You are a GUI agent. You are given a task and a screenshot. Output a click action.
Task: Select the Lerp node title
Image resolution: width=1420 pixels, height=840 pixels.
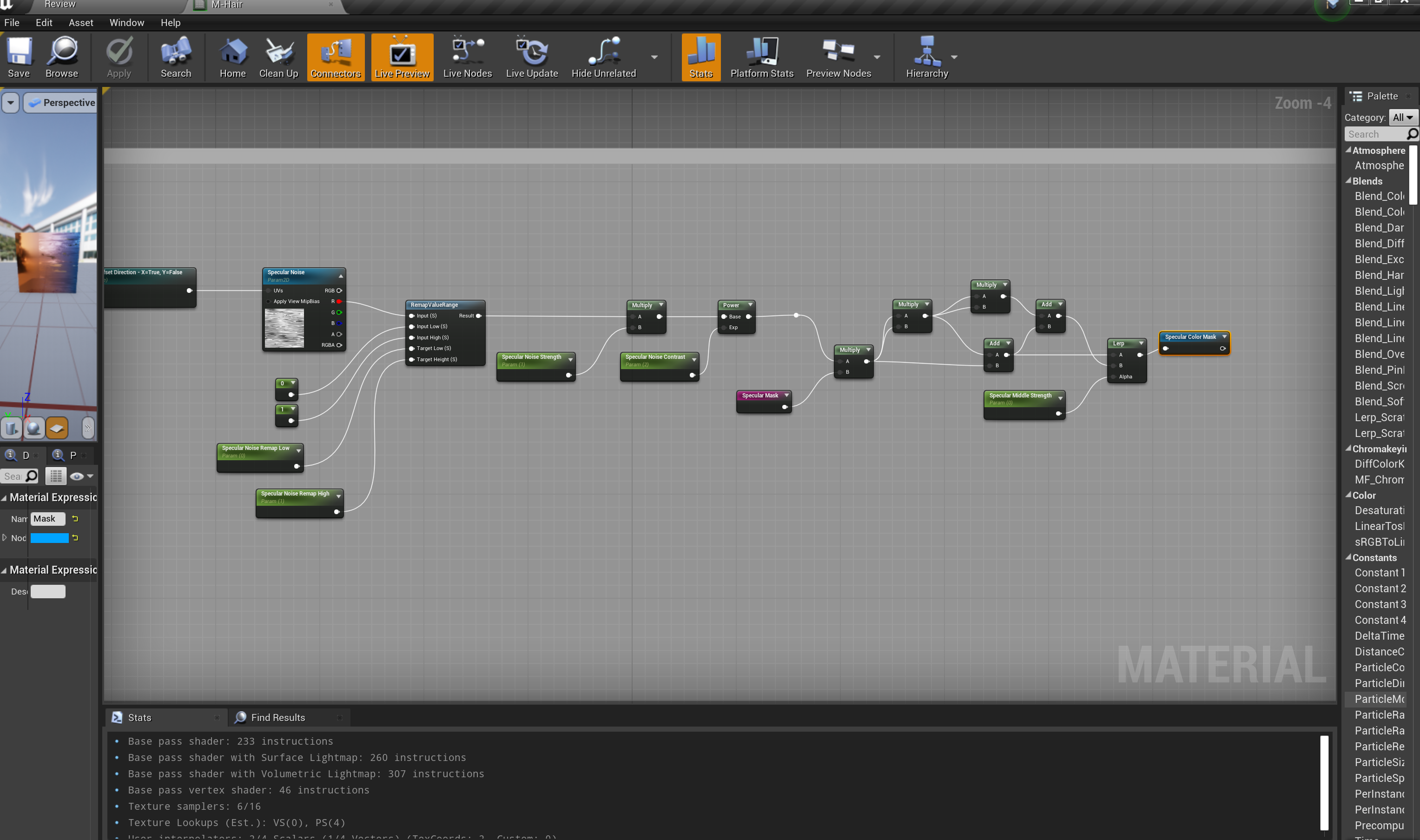click(x=1119, y=343)
